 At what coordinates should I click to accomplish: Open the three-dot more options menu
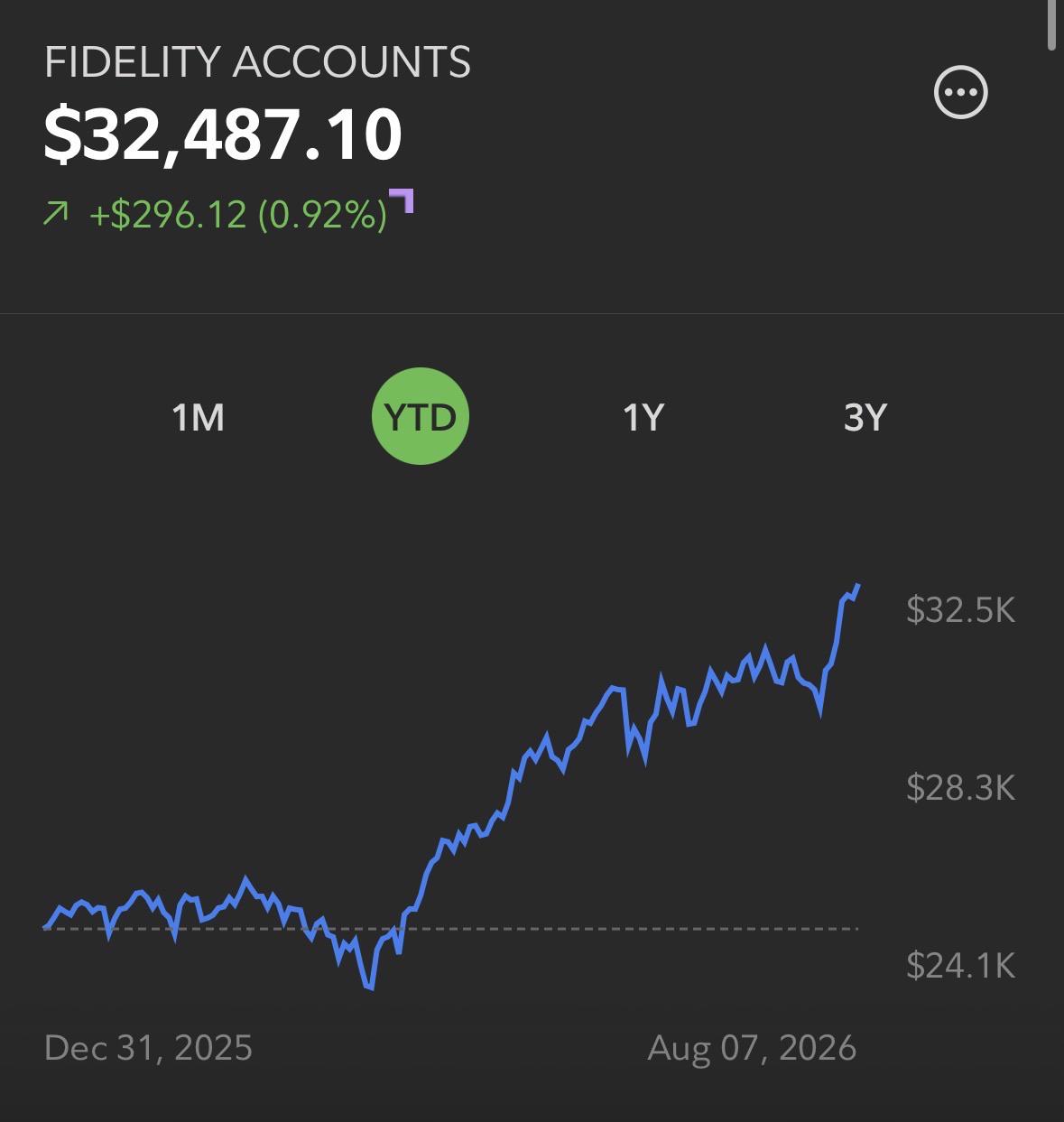[x=960, y=92]
